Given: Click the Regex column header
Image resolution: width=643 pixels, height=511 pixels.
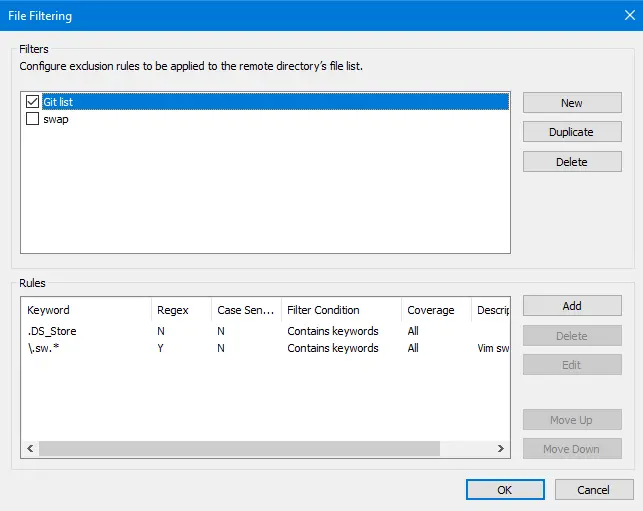Looking at the screenshot, I should [180, 310].
